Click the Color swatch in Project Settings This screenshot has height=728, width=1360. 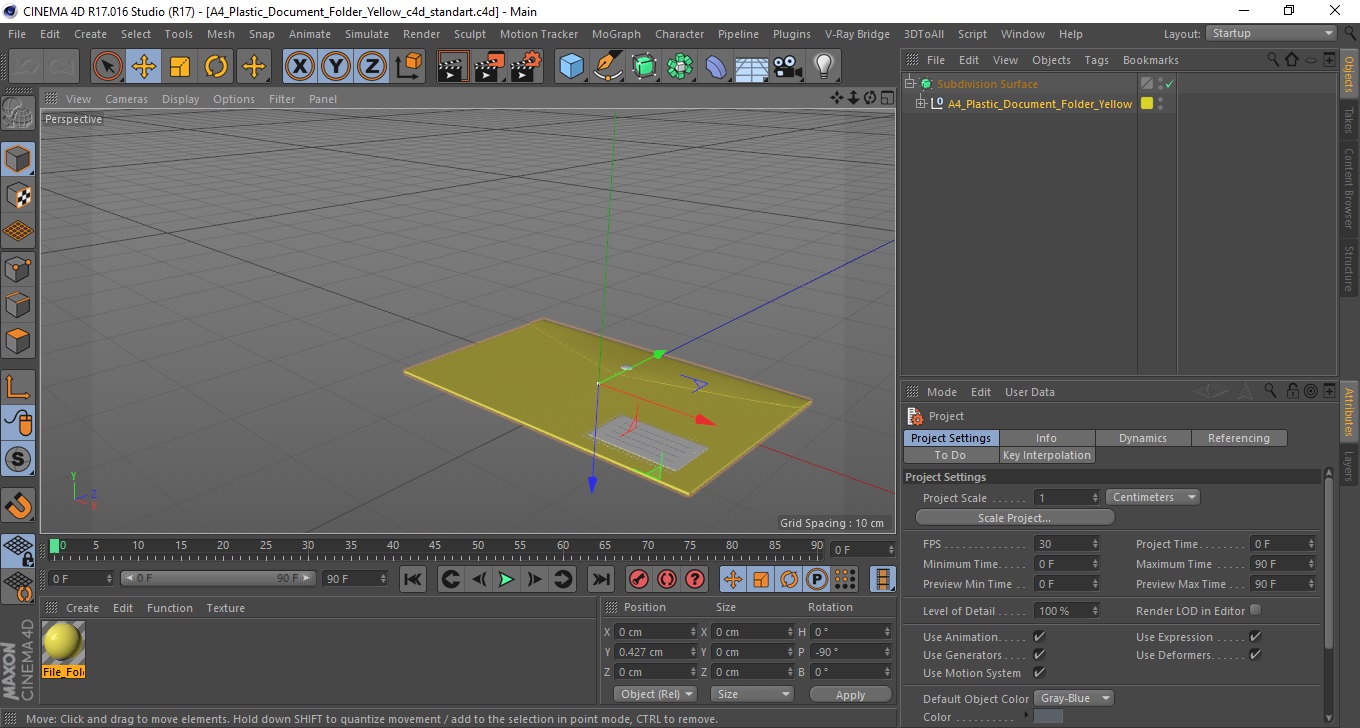click(1047, 716)
